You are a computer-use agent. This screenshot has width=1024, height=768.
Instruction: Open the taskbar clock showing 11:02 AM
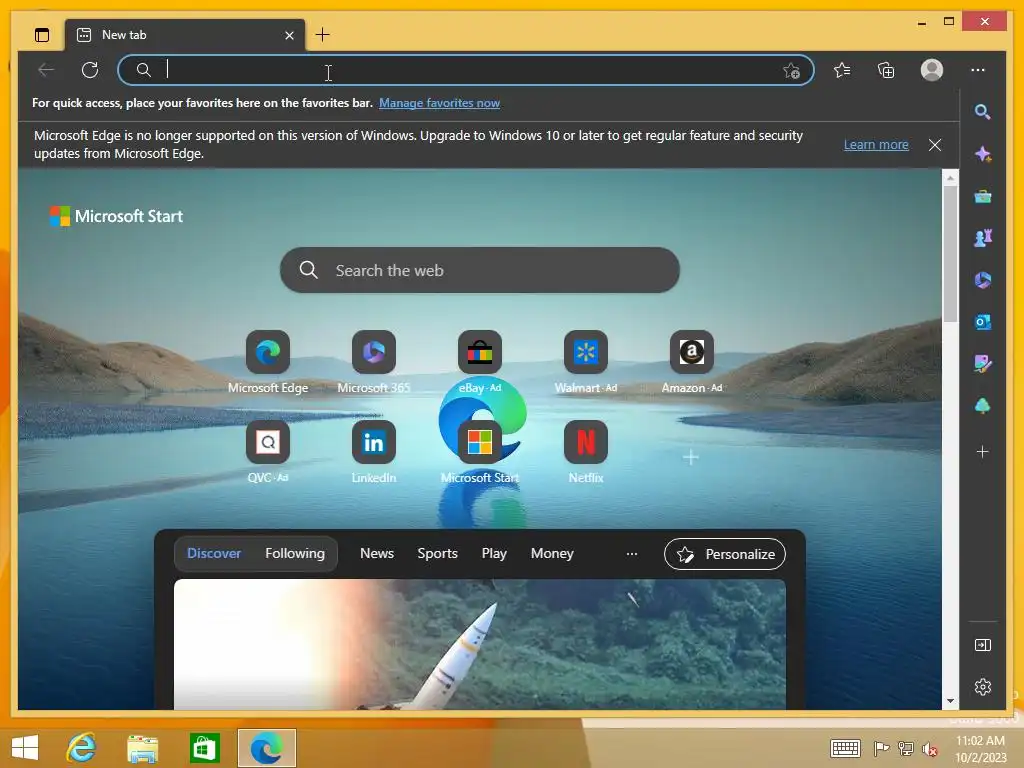(x=980, y=748)
